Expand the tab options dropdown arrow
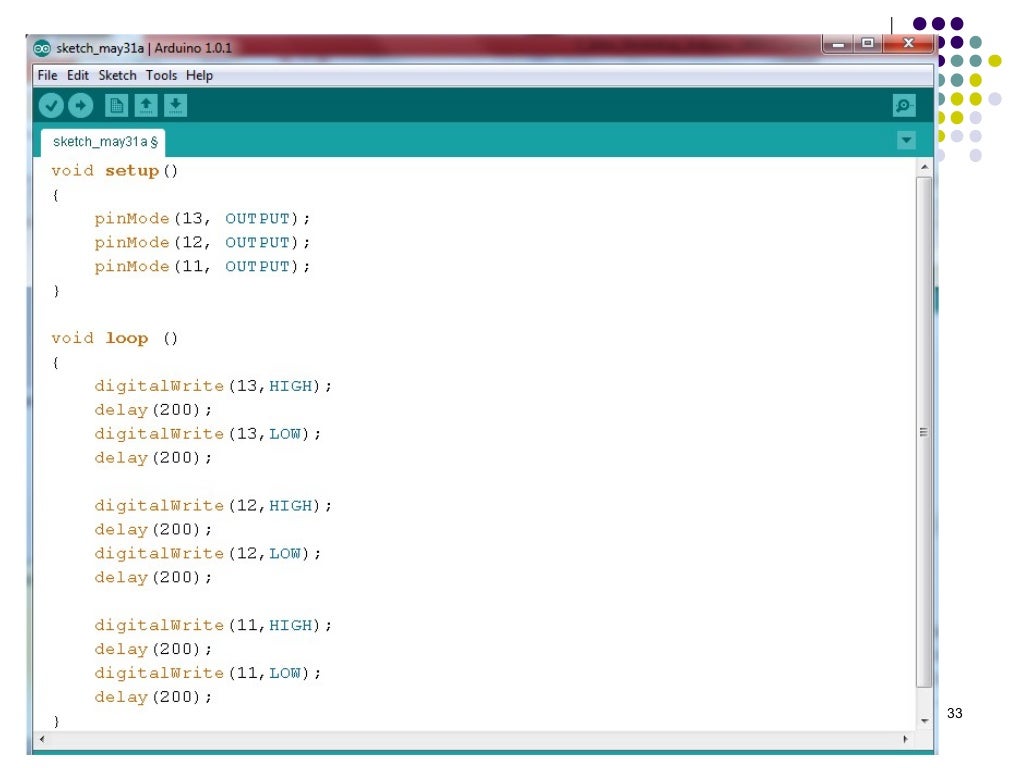The height and width of the screenshot is (768, 1024). (906, 141)
